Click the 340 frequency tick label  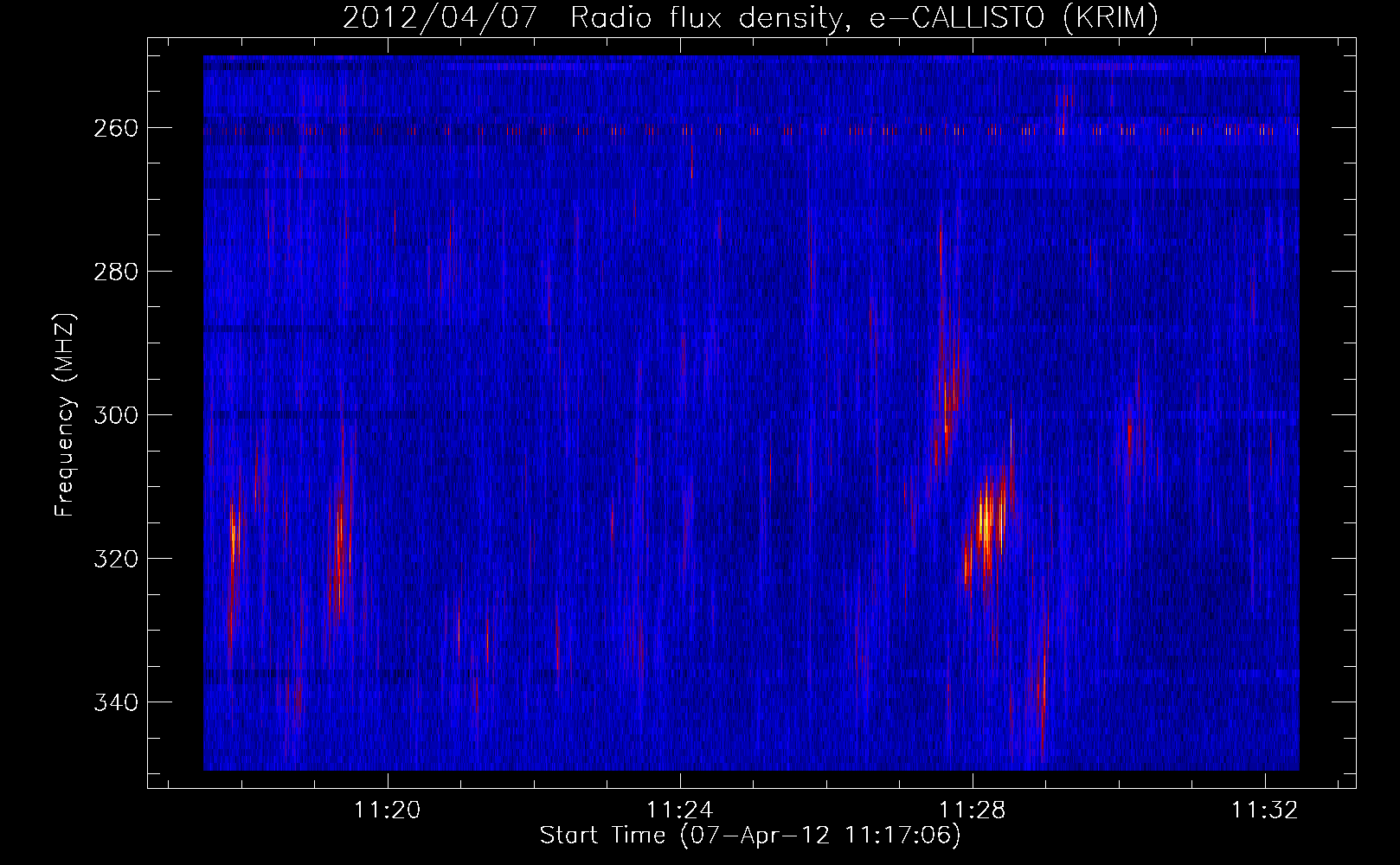point(116,702)
